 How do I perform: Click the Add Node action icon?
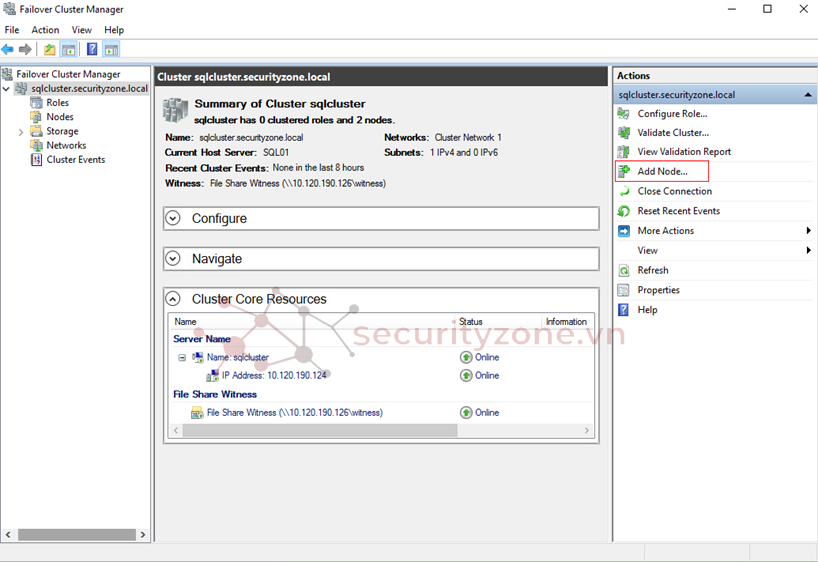pos(624,172)
